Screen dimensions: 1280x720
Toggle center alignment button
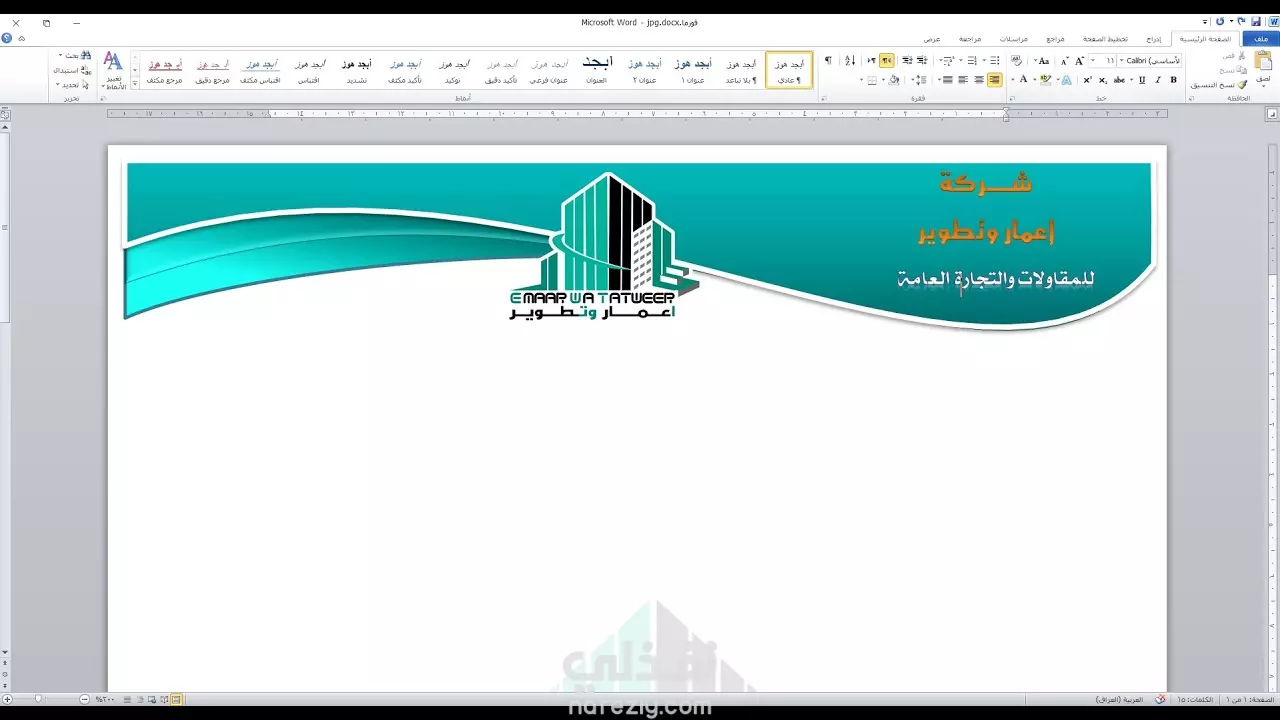click(978, 80)
